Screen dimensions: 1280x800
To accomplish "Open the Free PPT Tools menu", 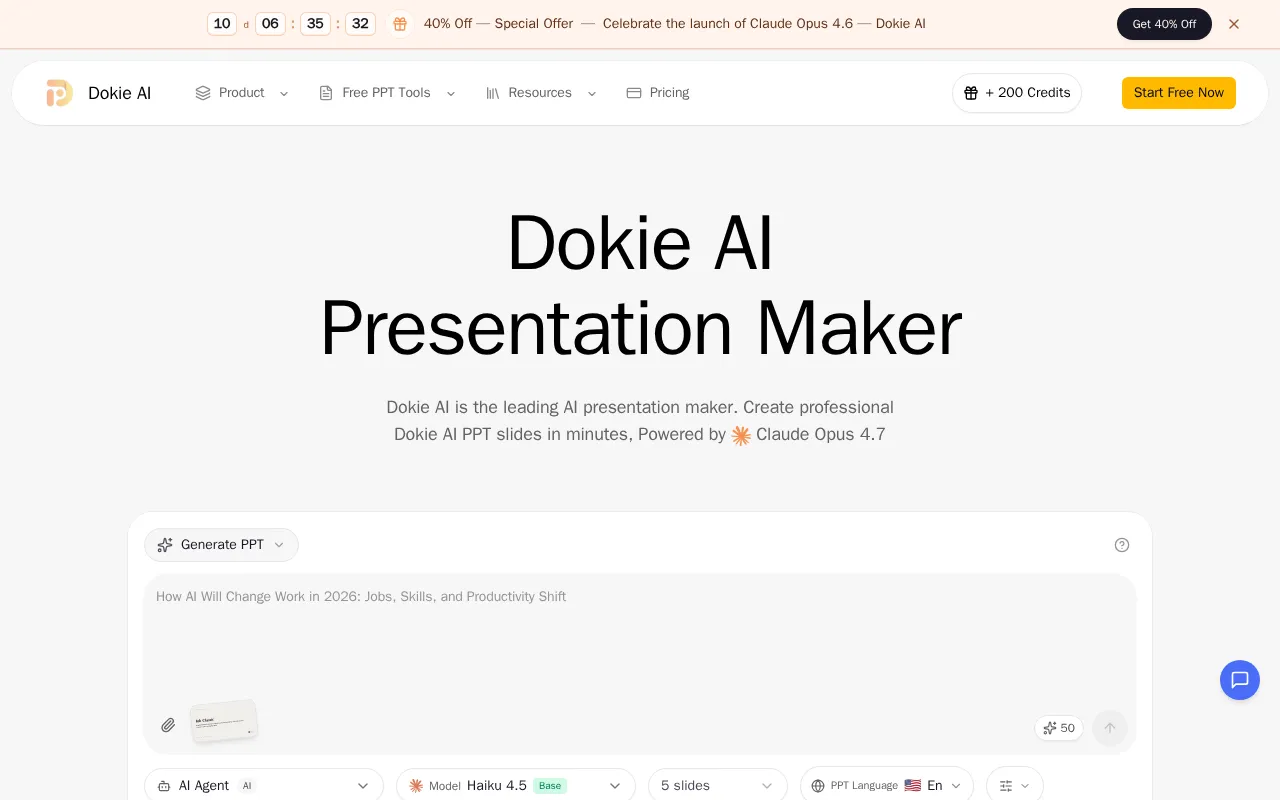I will [x=386, y=93].
